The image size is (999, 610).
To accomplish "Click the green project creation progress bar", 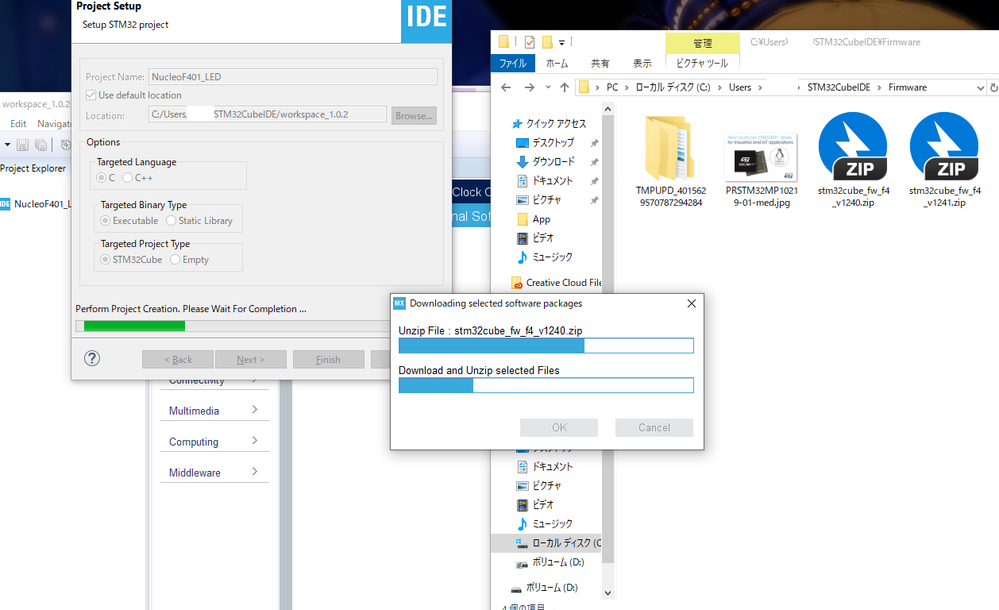I will click(x=134, y=326).
